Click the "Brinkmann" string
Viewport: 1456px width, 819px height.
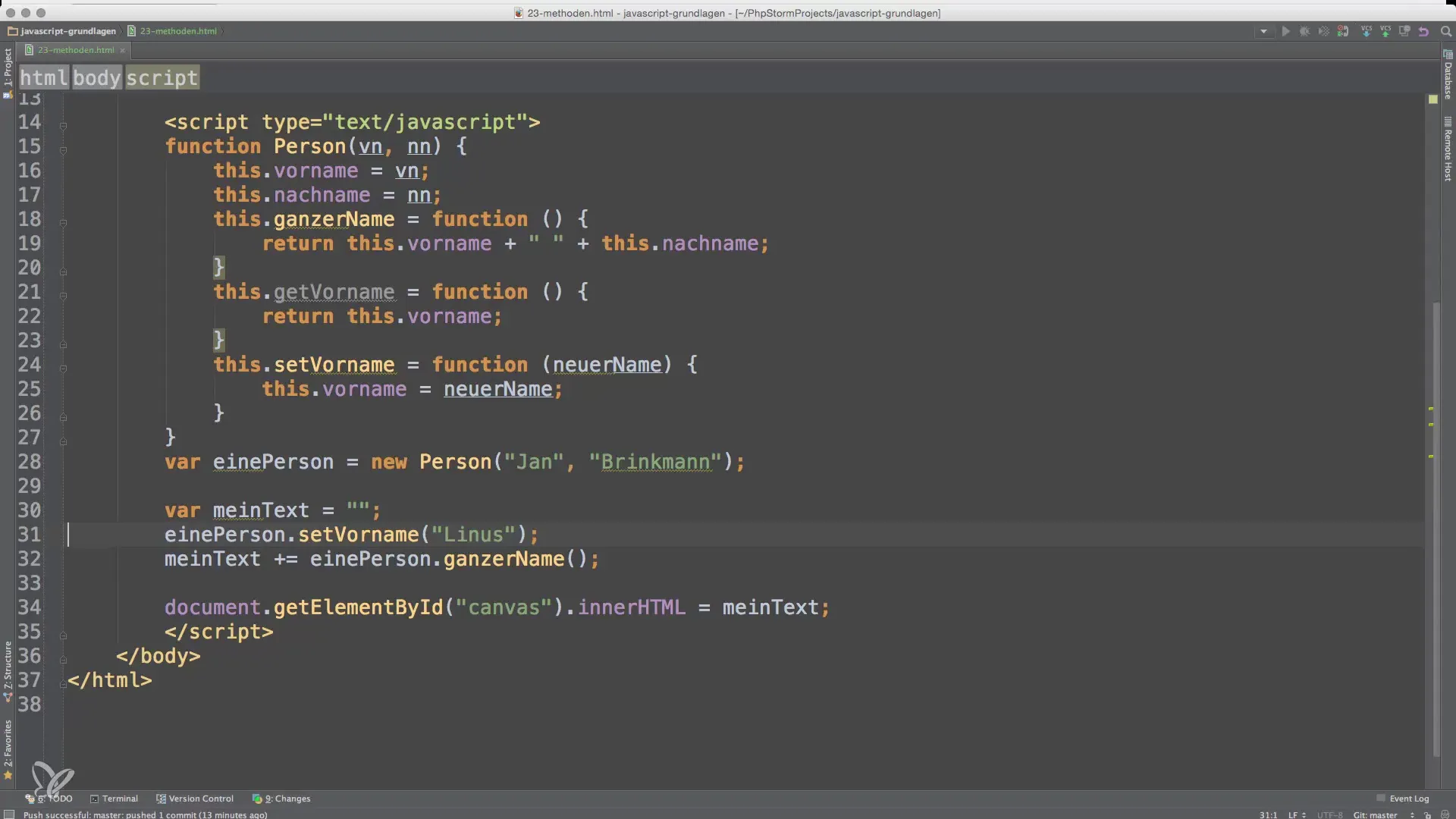[x=656, y=462]
